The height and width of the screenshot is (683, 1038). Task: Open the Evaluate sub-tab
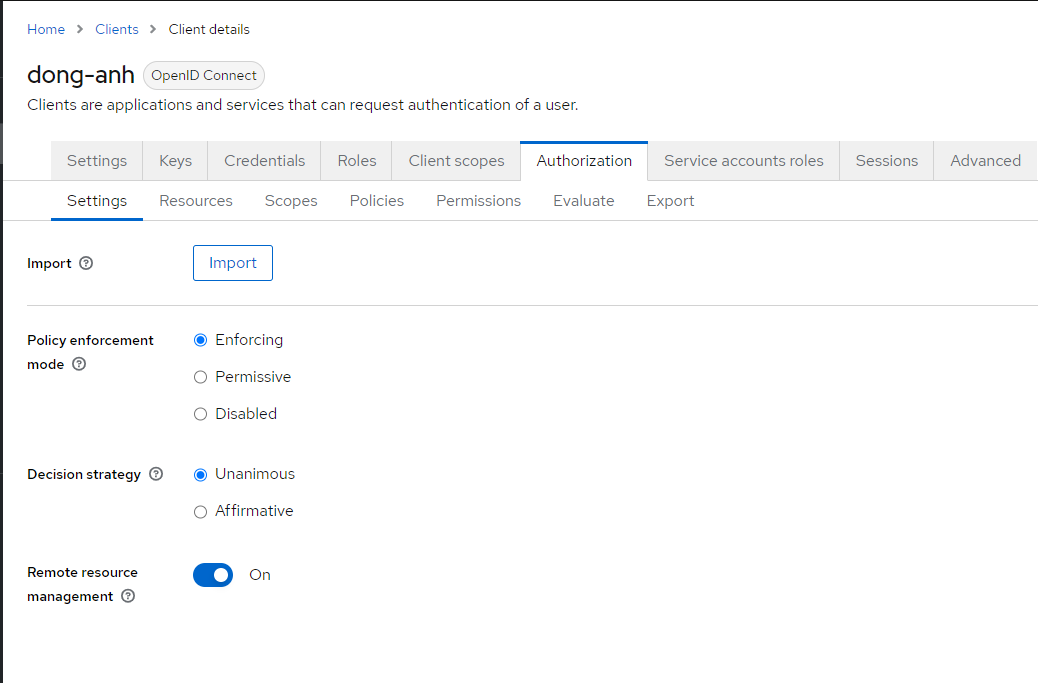[x=583, y=201]
